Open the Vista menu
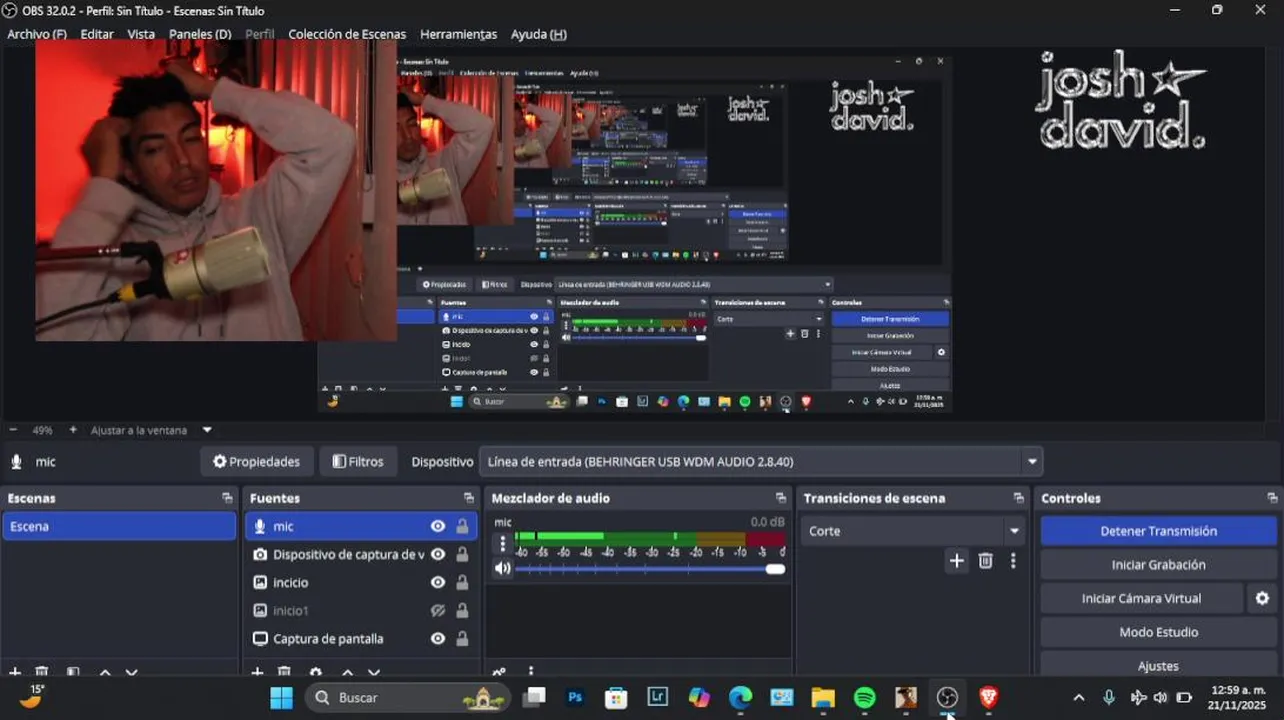 [x=141, y=34]
